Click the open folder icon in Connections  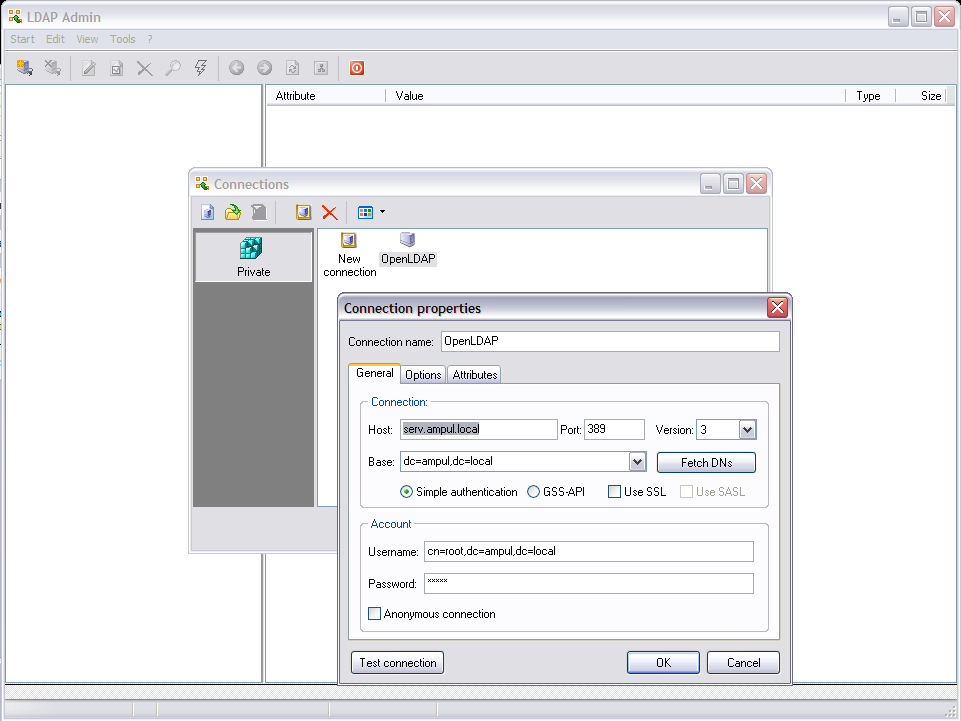(233, 212)
